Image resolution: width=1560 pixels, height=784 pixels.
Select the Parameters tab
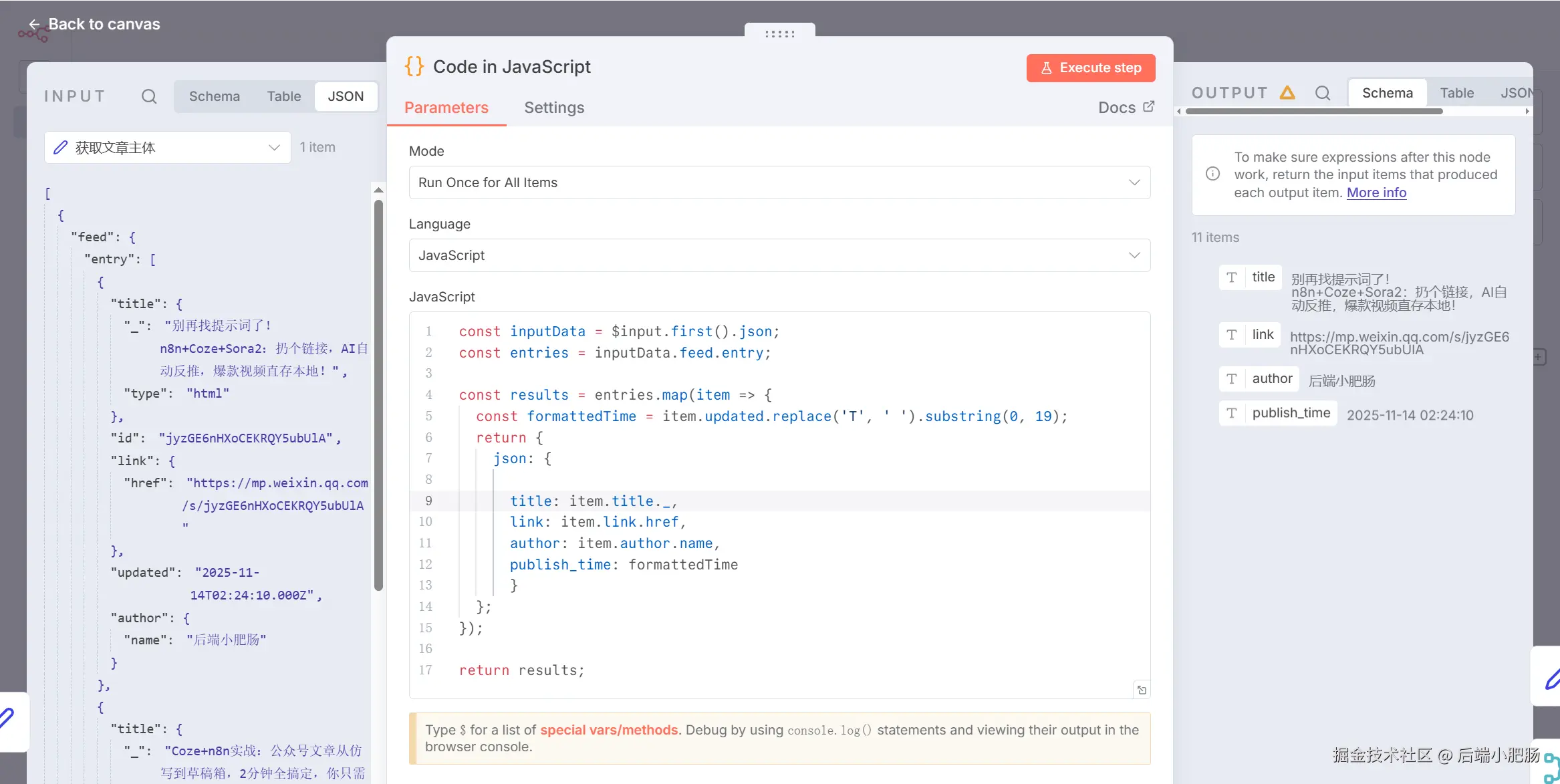(x=446, y=108)
